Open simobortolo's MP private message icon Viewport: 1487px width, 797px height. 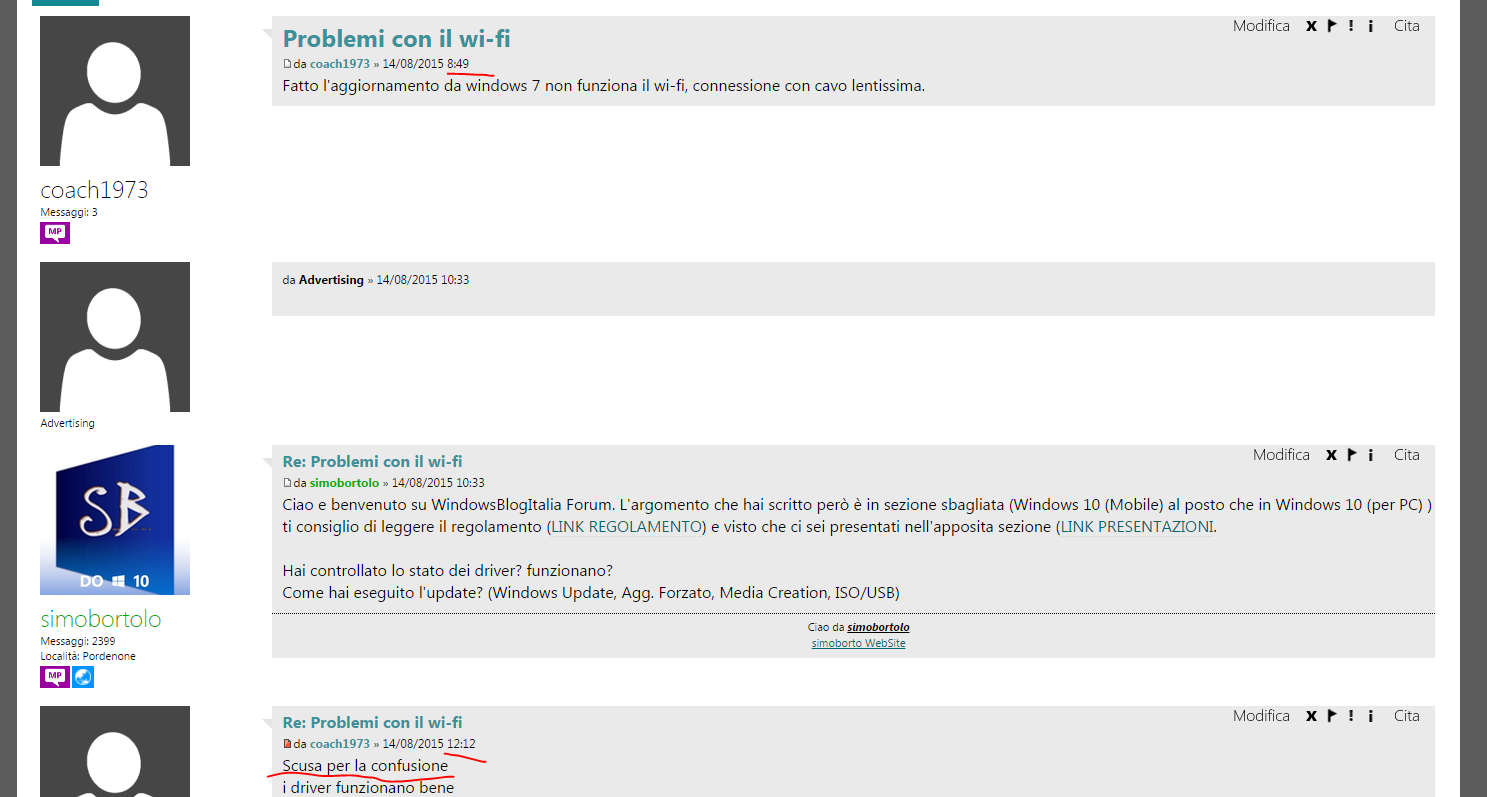pos(55,677)
